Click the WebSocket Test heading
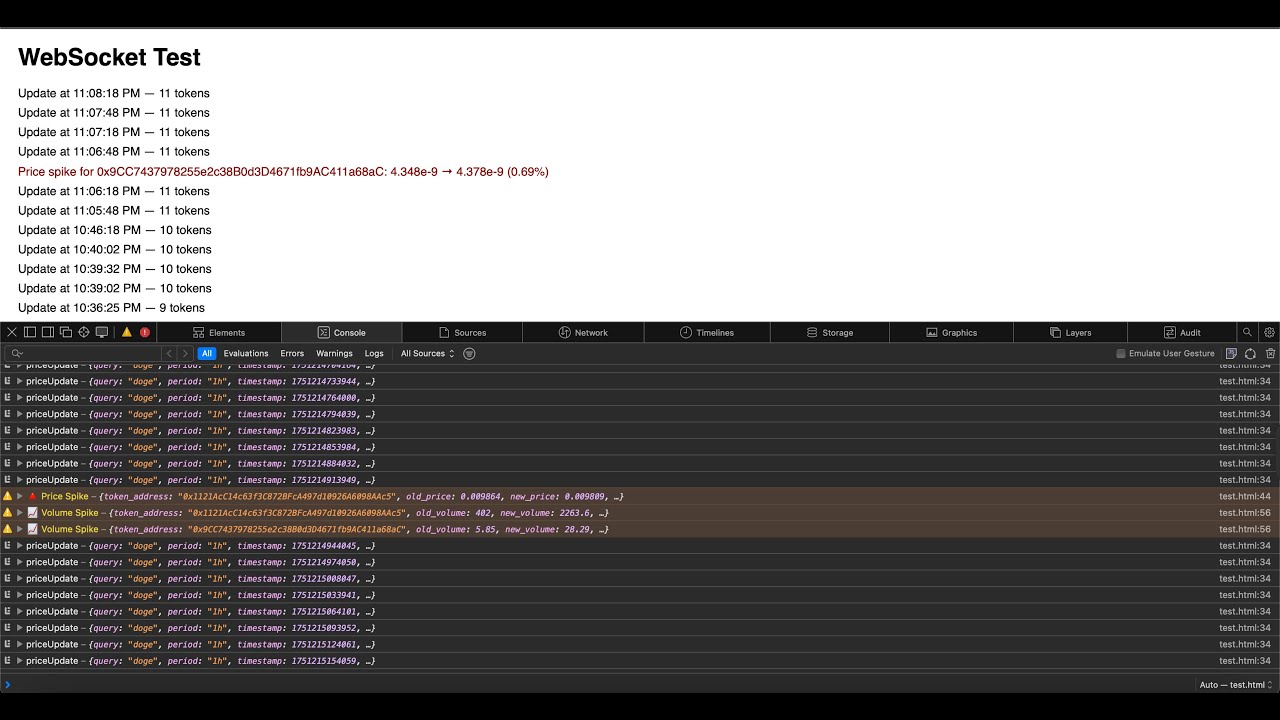The height and width of the screenshot is (720, 1280). pyautogui.click(x=109, y=57)
